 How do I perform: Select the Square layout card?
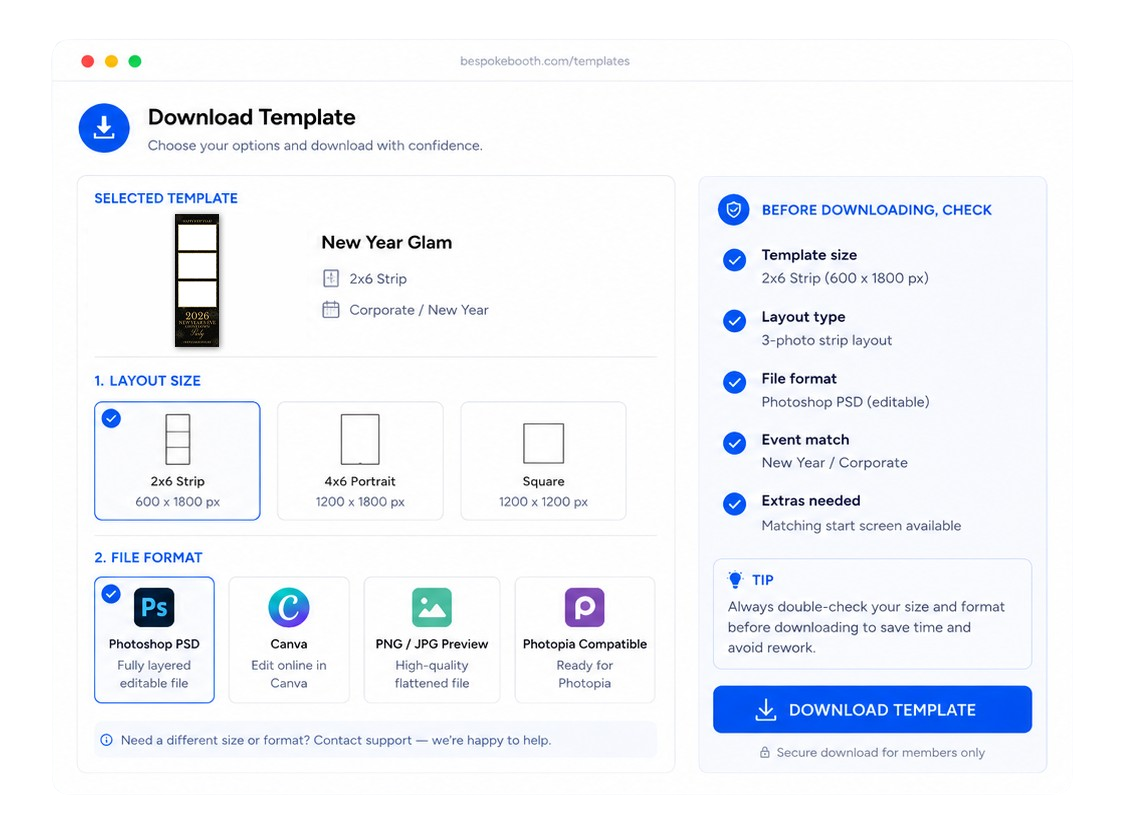[x=543, y=460]
